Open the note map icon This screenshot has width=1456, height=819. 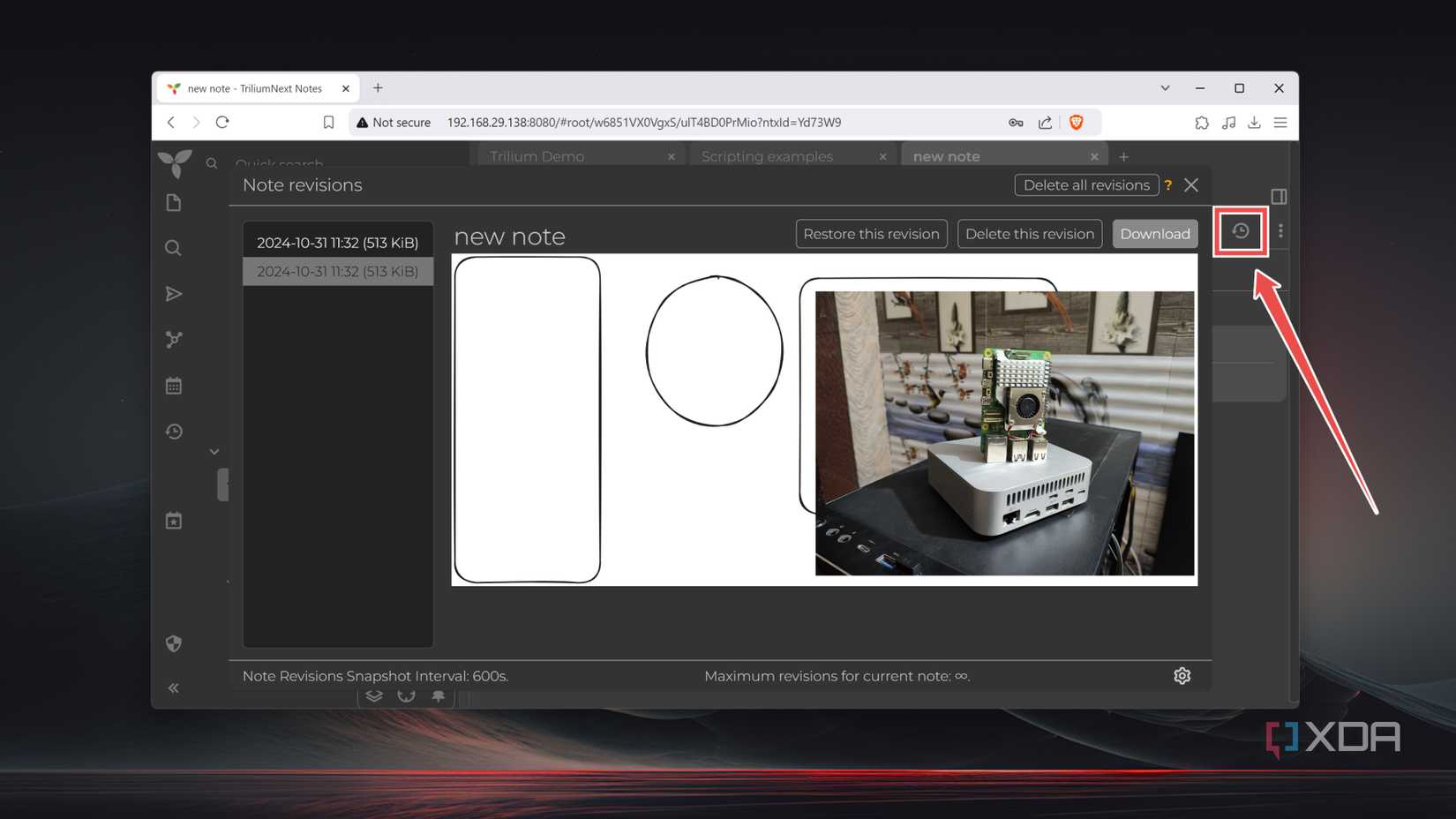point(174,340)
